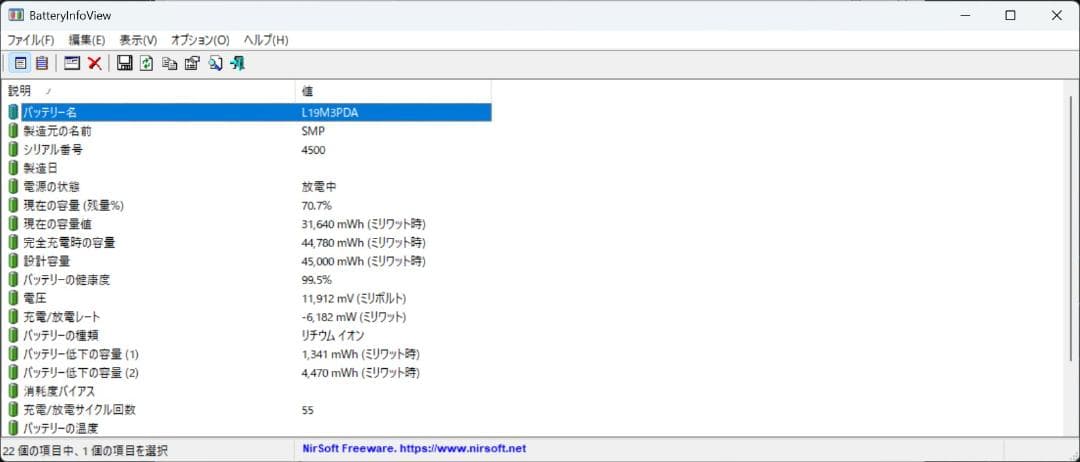Open the window-style toolbar icon beside the red X
Image resolution: width=1080 pixels, height=462 pixels.
(72, 63)
